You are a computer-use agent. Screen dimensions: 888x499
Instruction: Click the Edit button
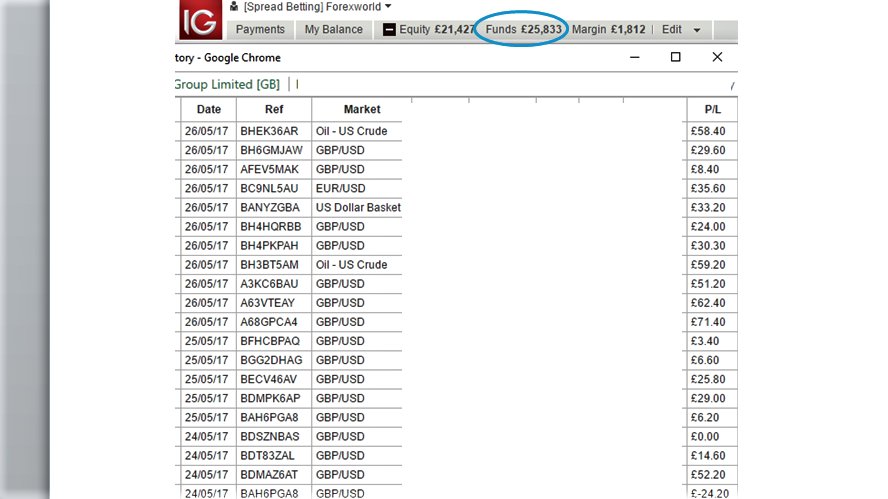pyautogui.click(x=672, y=29)
